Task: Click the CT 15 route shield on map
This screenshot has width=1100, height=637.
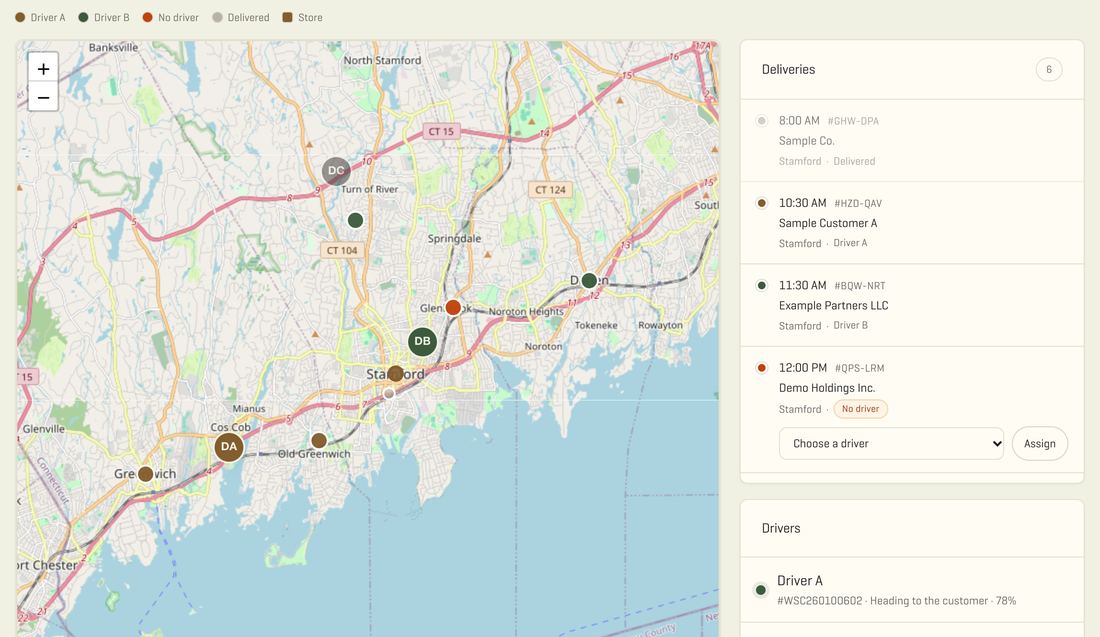Action: click(x=441, y=131)
